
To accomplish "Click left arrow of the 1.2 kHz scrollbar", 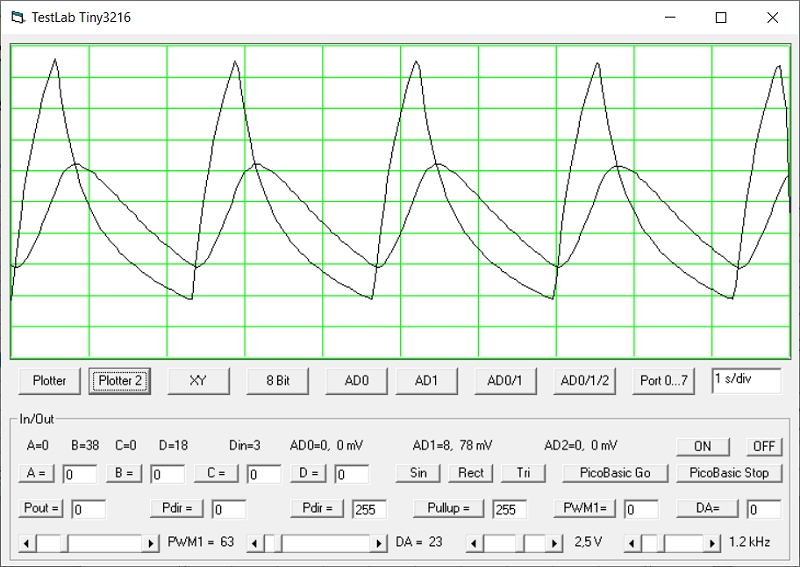I will coord(631,543).
